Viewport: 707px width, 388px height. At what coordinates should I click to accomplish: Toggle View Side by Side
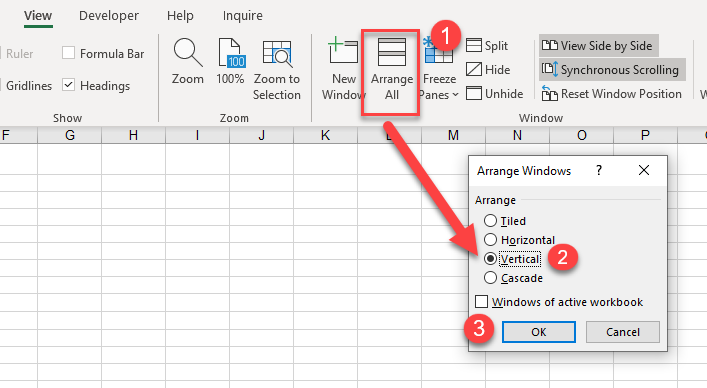[598, 46]
